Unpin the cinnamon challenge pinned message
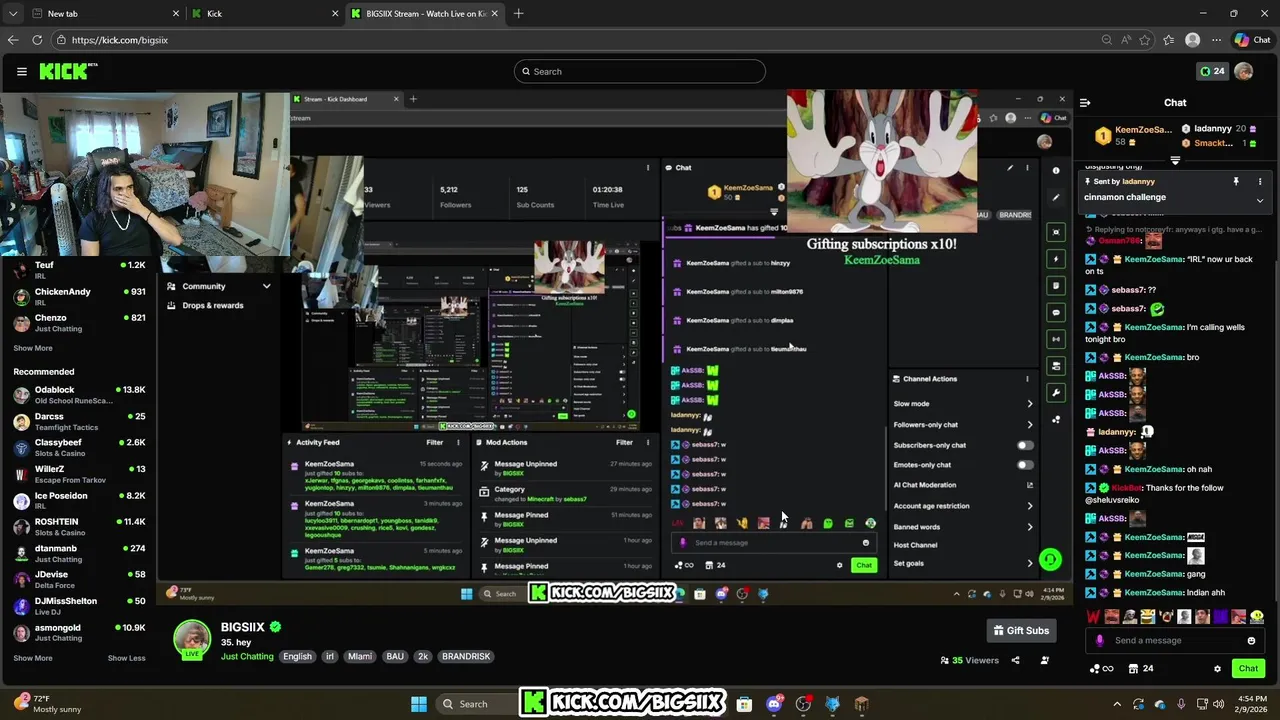This screenshot has width=1280, height=720. click(1236, 181)
